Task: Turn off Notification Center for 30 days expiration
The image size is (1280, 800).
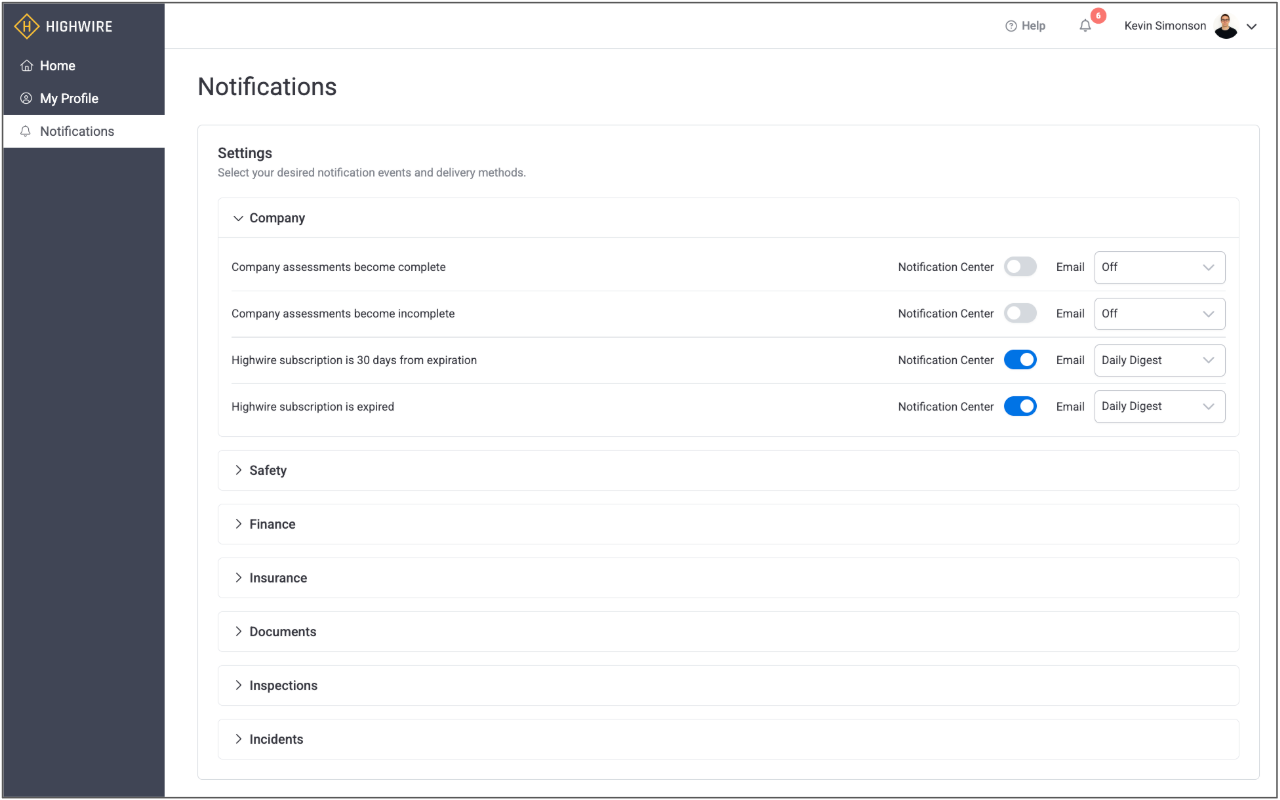Action: click(x=1020, y=360)
